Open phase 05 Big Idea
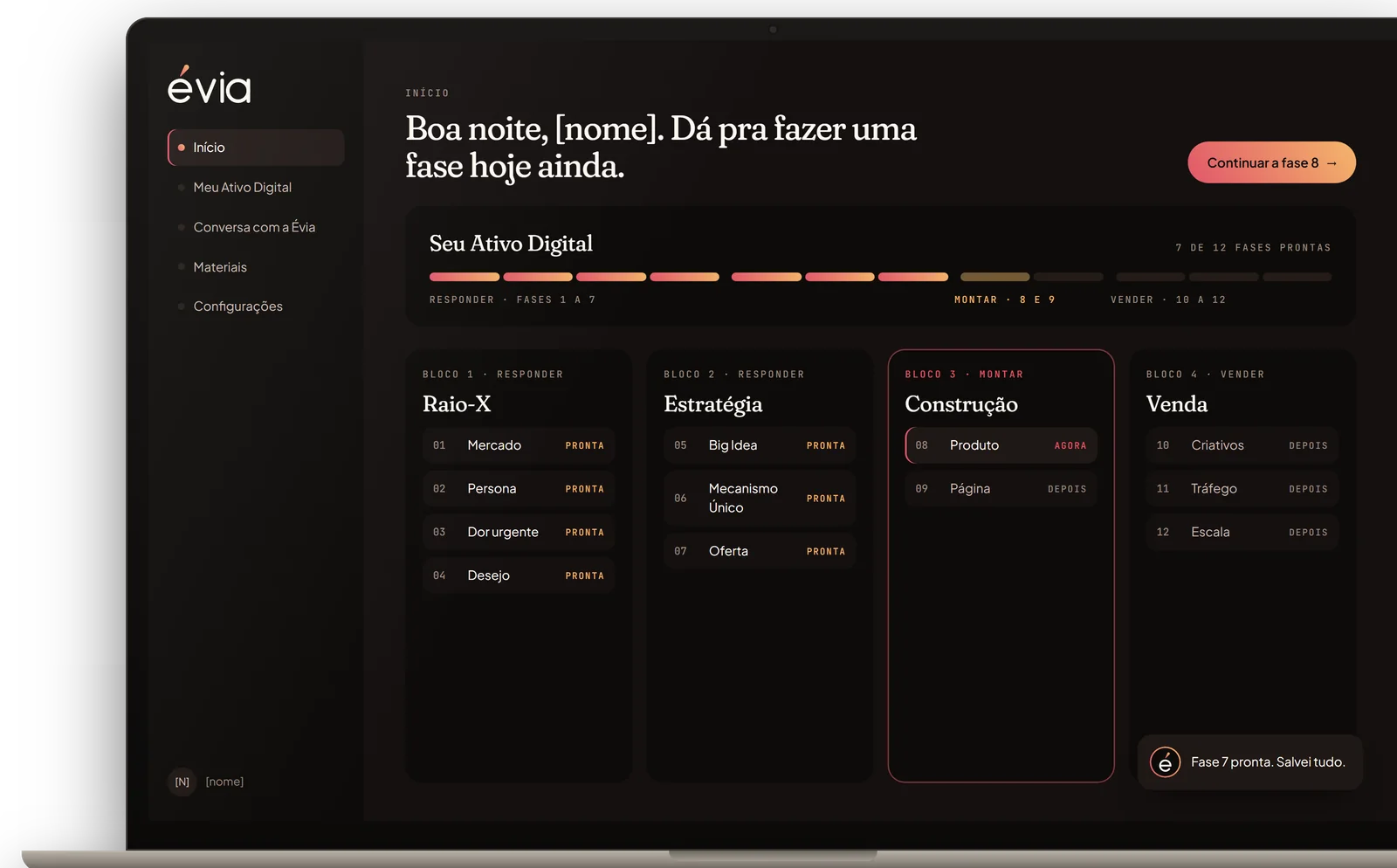 (x=760, y=445)
